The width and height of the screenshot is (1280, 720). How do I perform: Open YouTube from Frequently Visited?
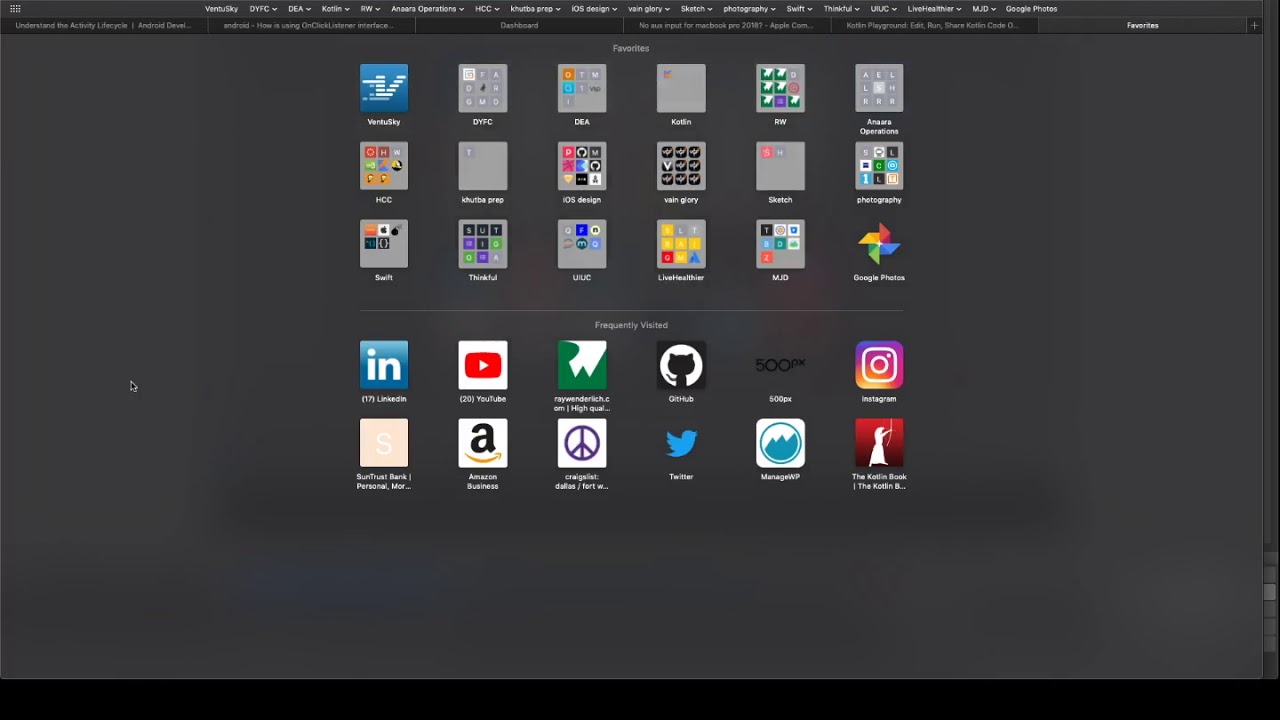(x=483, y=365)
